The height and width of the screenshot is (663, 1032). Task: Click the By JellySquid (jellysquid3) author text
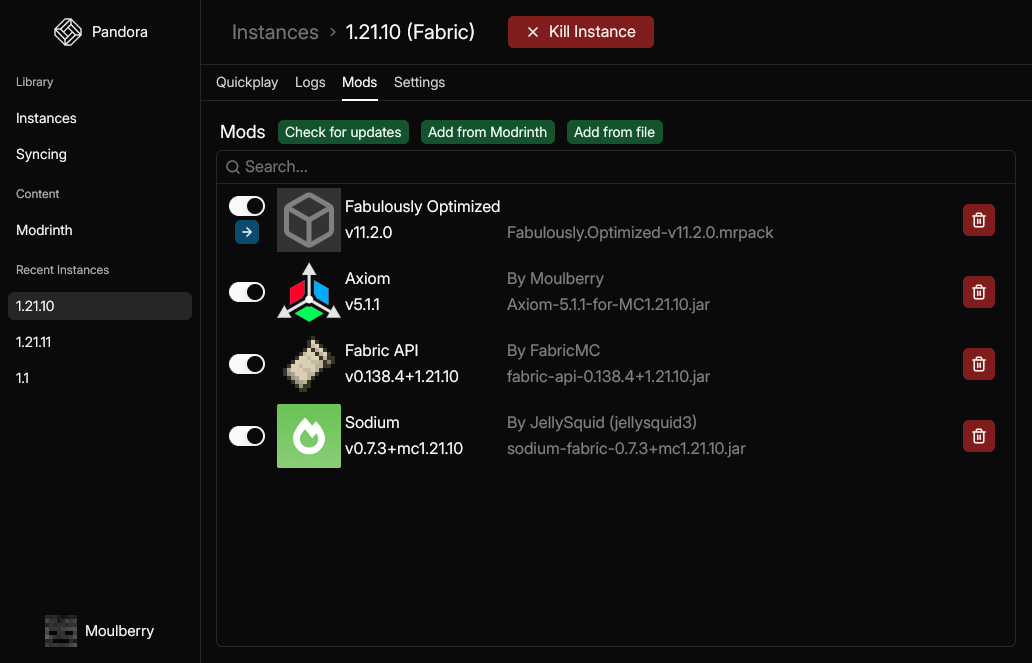pos(602,423)
